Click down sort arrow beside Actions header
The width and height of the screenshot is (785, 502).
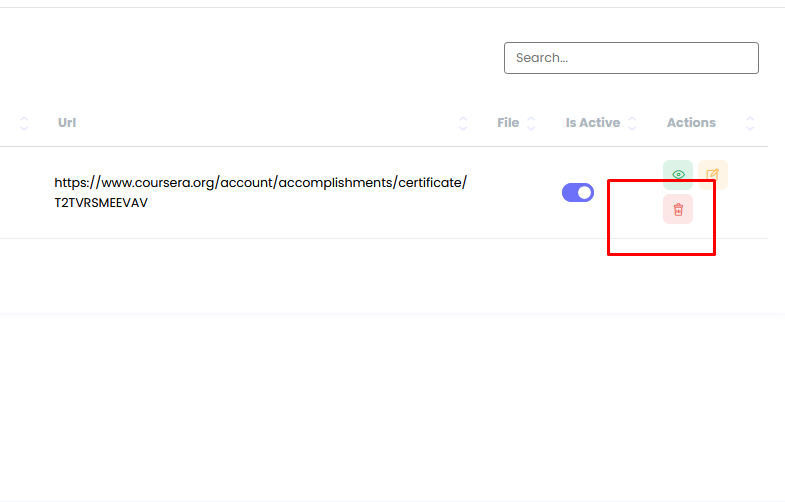pos(750,128)
